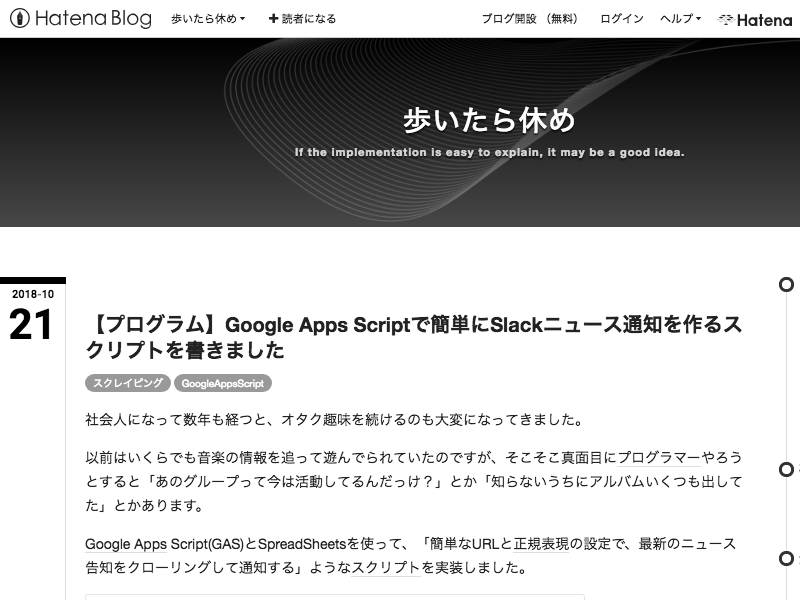Click the plus icon beside 読者になる

pos(273,19)
